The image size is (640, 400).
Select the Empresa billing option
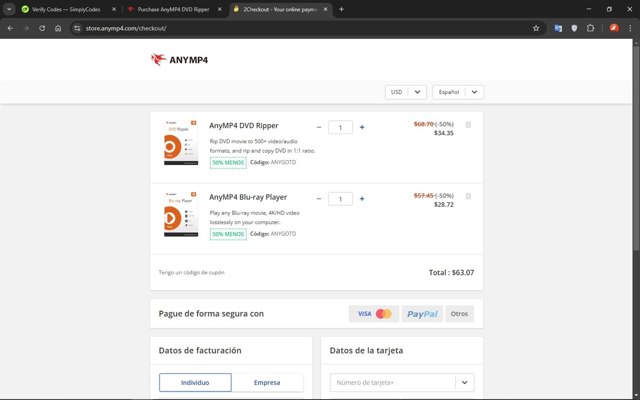[x=267, y=382]
